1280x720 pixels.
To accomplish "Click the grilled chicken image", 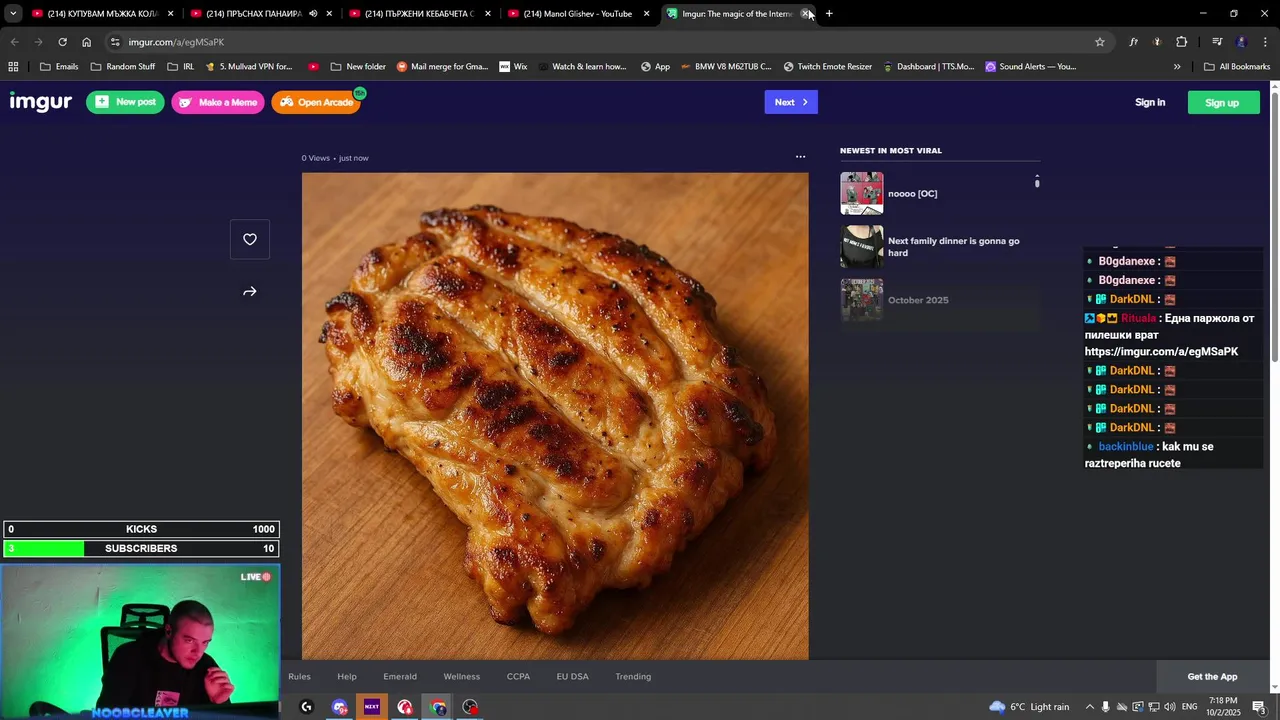I will pyautogui.click(x=555, y=416).
